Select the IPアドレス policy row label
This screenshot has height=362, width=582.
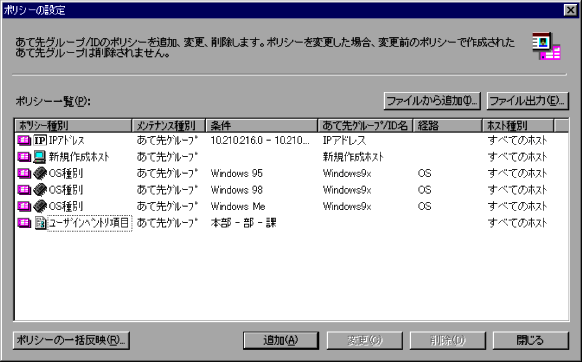[67, 140]
